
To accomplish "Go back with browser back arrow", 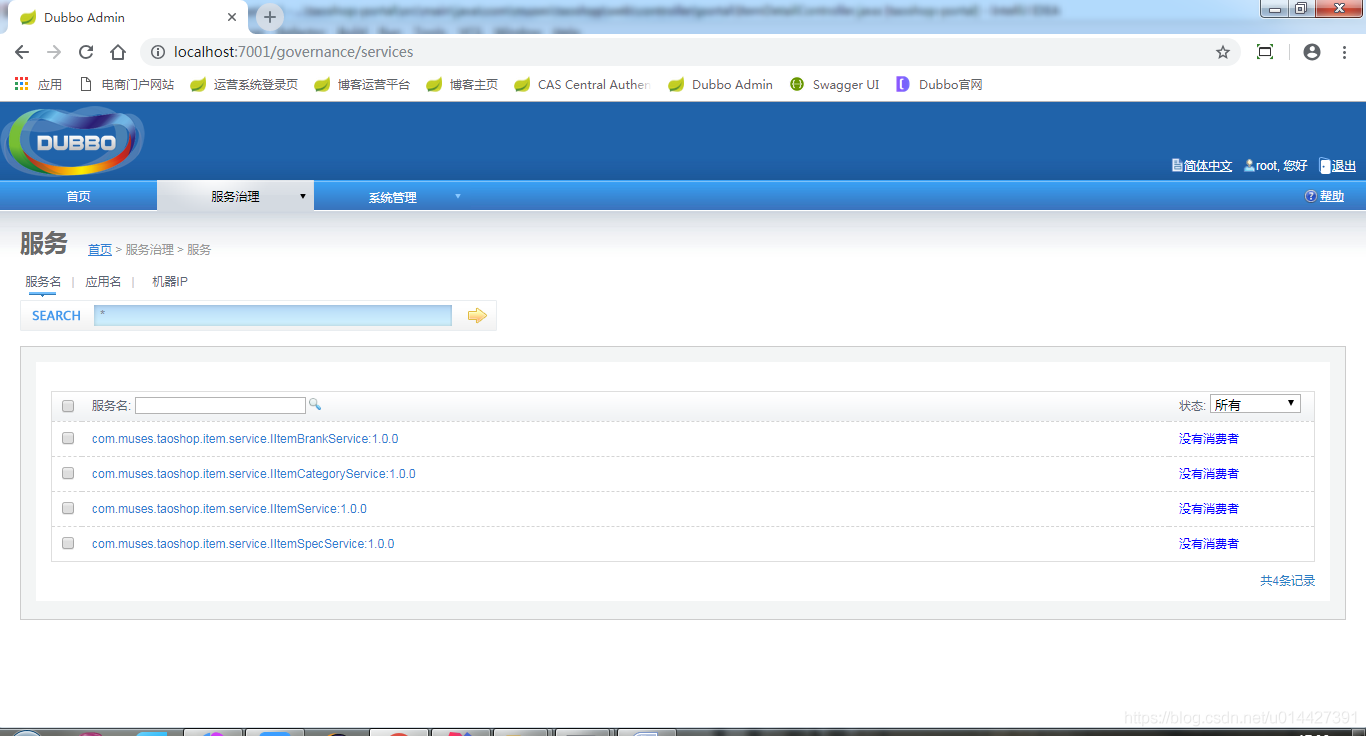I will tap(22, 52).
